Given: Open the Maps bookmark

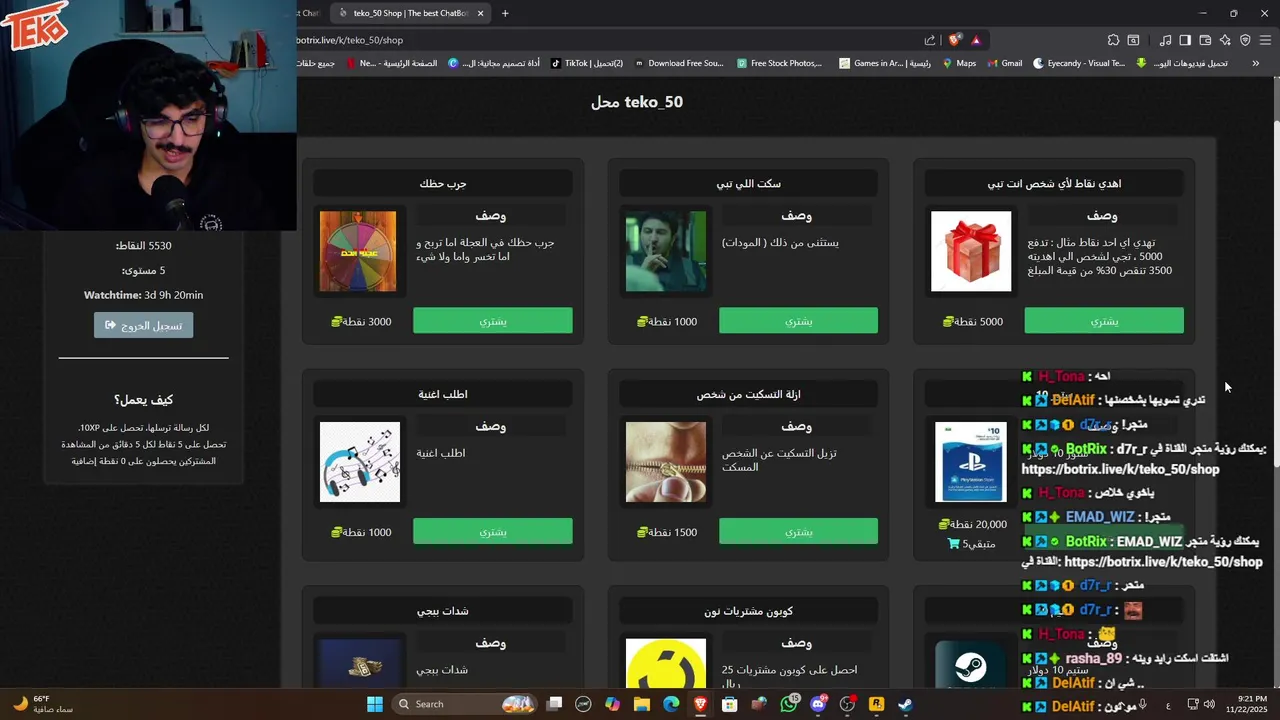Looking at the screenshot, I should click(x=959, y=63).
